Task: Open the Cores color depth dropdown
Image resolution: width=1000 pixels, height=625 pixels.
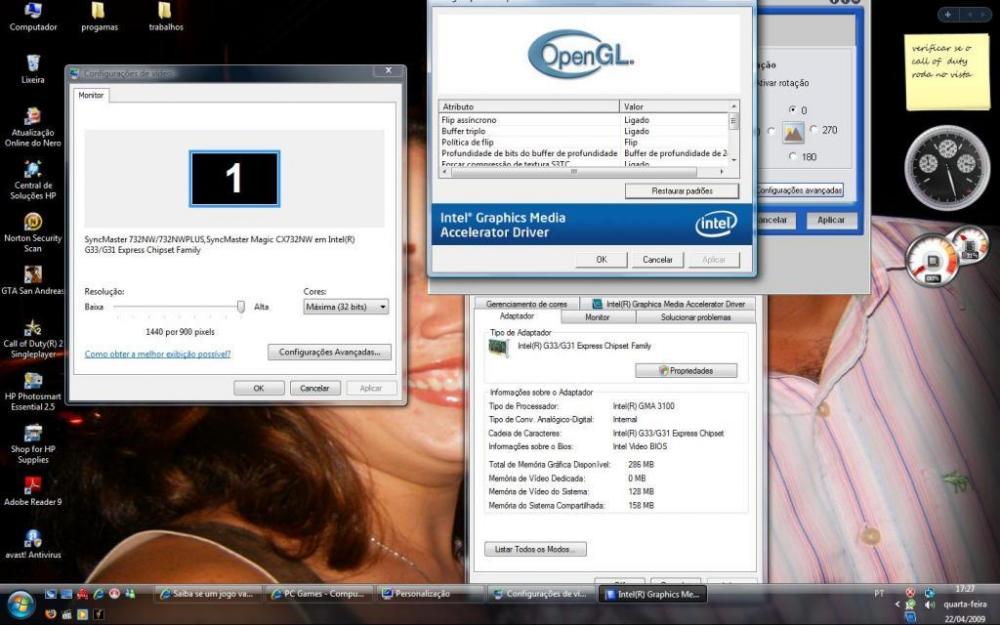Action: click(x=346, y=307)
